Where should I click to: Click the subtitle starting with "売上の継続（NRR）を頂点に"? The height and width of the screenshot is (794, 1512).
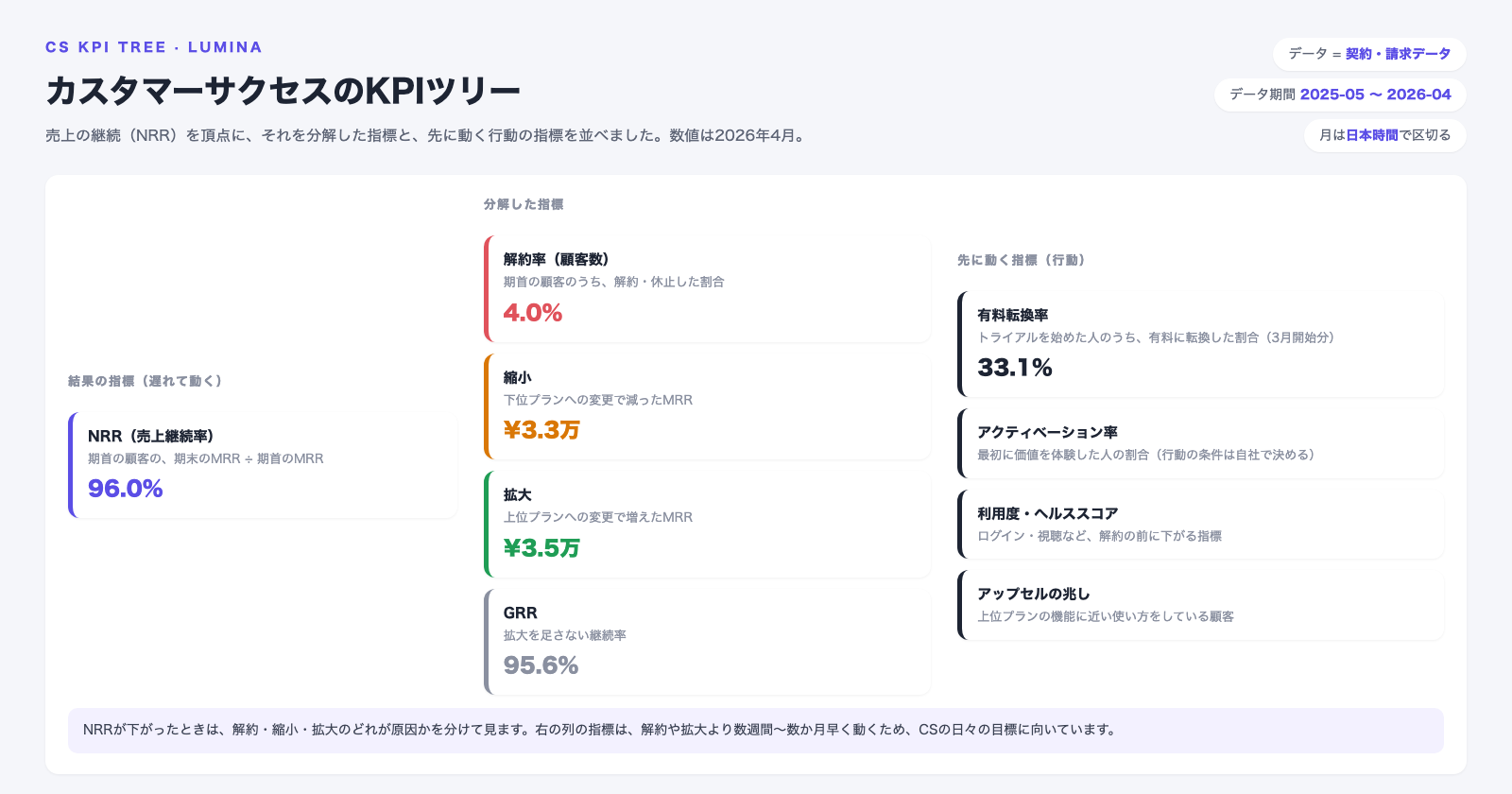point(426,135)
